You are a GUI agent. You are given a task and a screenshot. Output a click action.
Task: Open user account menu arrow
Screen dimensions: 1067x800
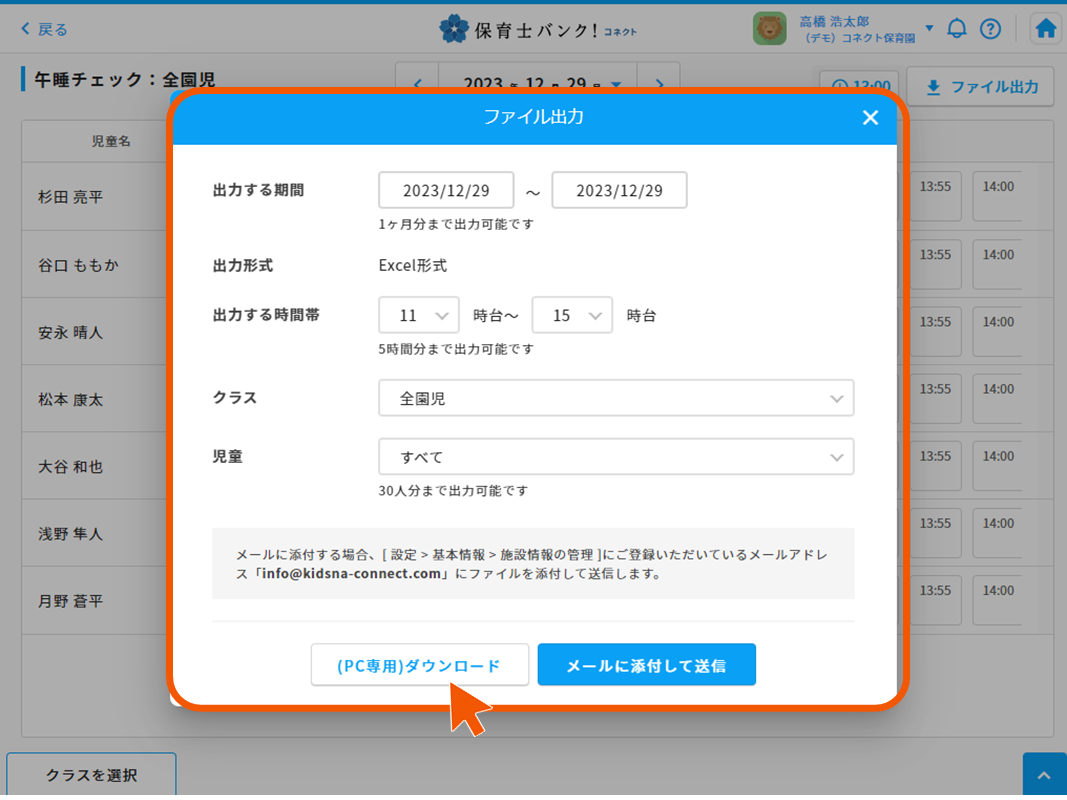(929, 28)
